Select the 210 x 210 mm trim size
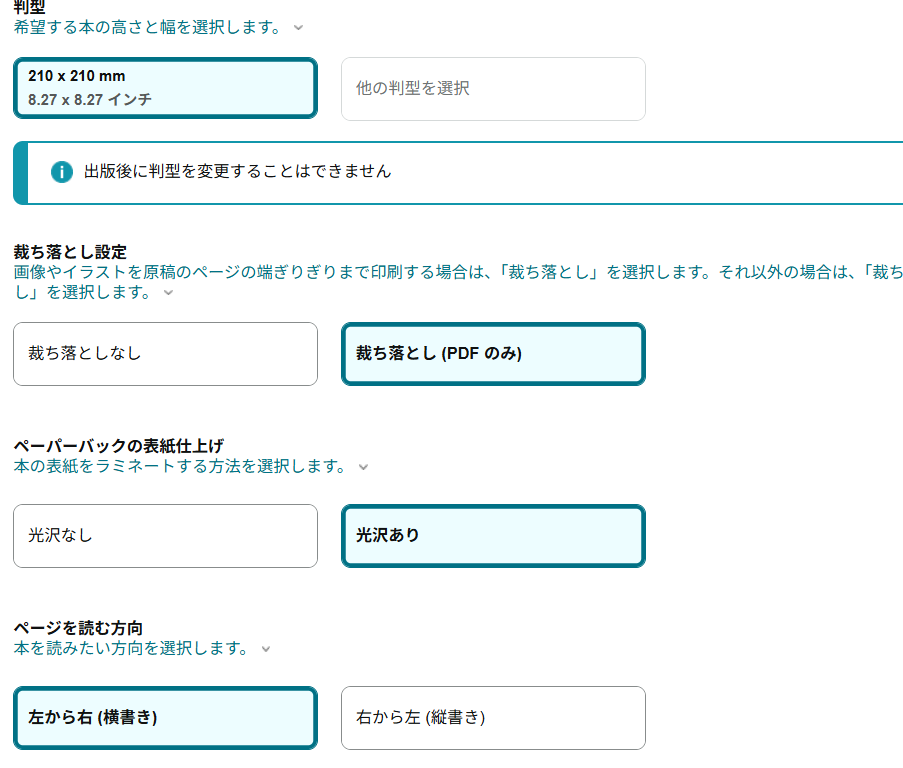The width and height of the screenshot is (903, 768). coord(165,88)
